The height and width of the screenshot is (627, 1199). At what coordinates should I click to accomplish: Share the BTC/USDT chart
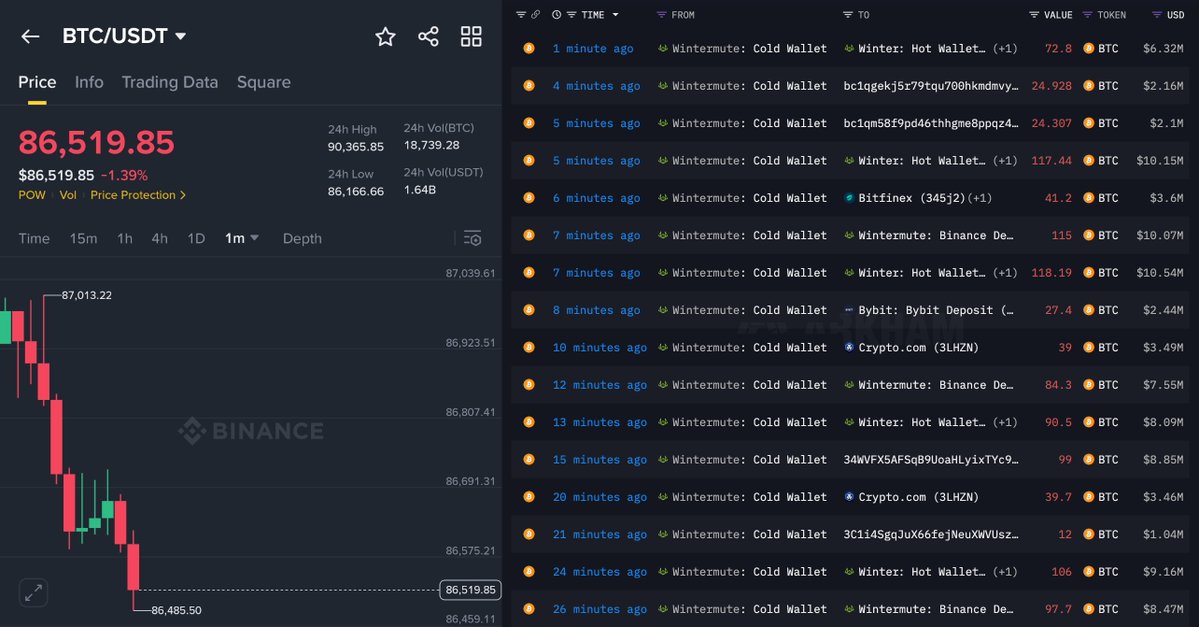(x=428, y=37)
